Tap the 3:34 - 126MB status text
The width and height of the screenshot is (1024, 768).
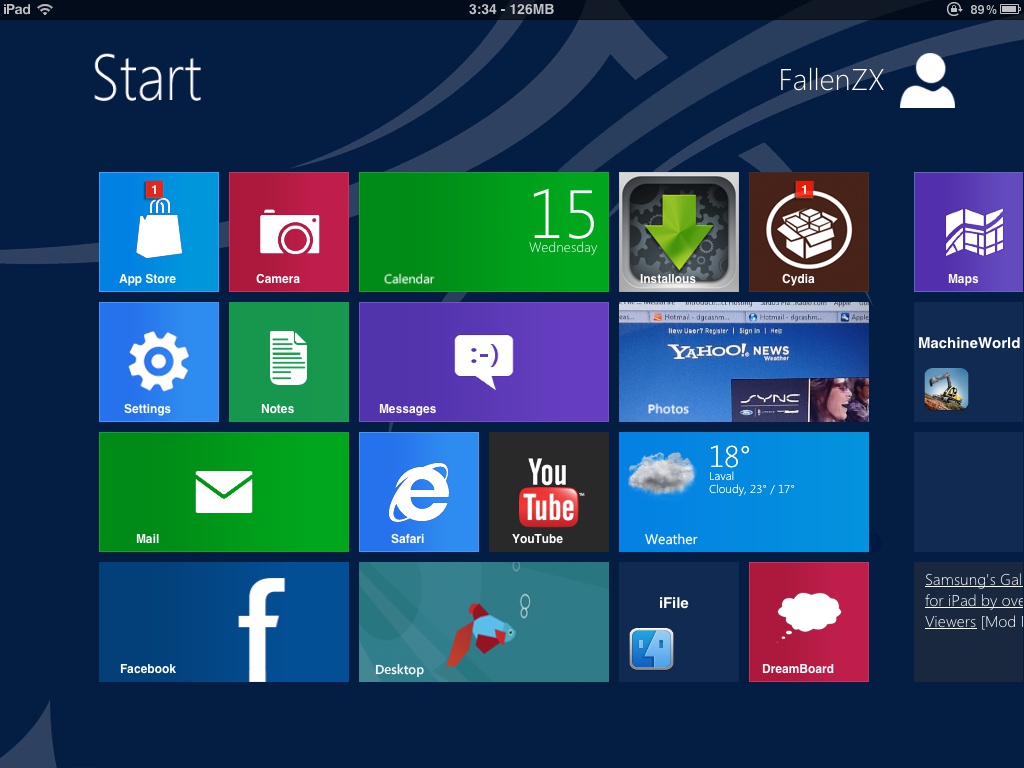coord(511,9)
